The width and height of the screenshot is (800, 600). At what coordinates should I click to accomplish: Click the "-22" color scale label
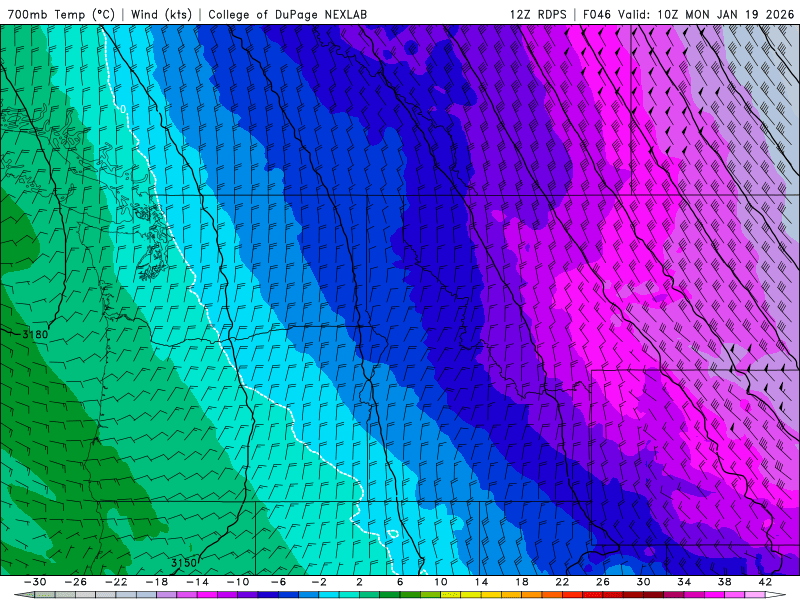coord(116,582)
